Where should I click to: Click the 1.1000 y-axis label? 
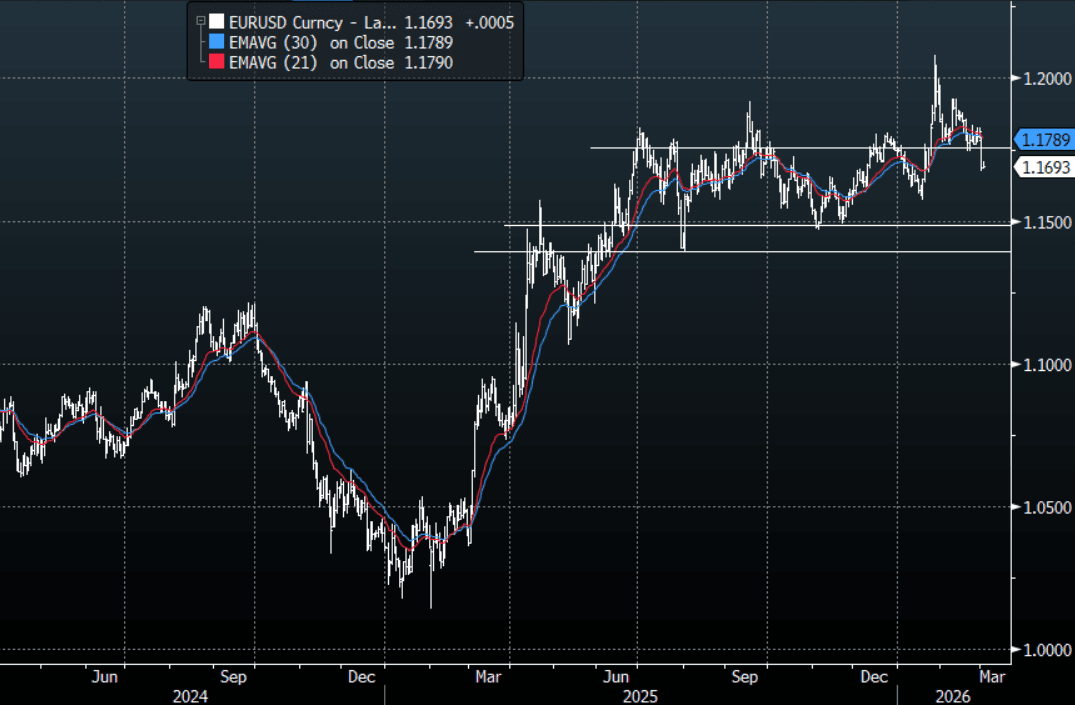tap(1043, 364)
